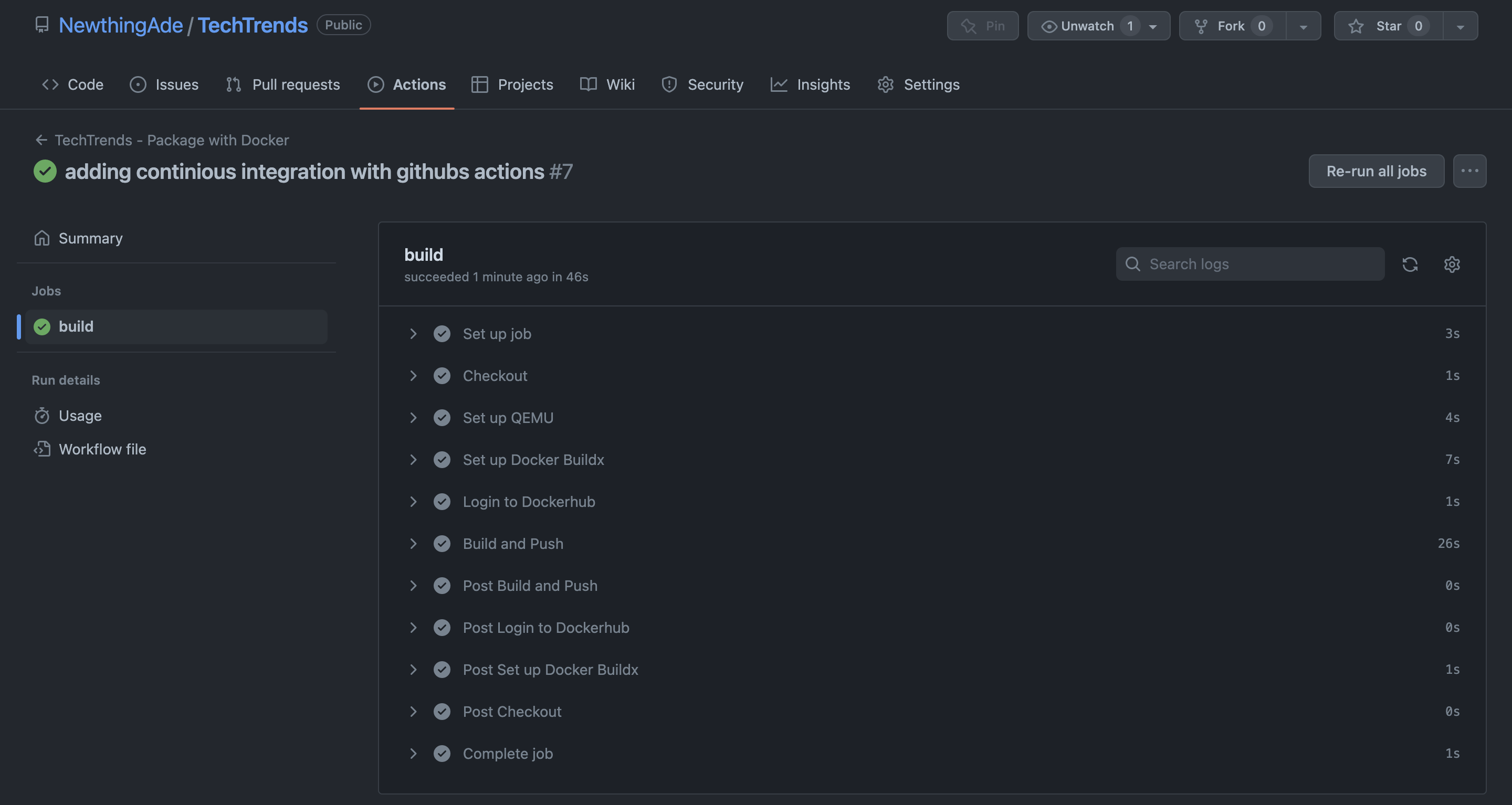Viewport: 1512px width, 805px height.
Task: Click the back arrow to Package with Docker
Action: coord(41,140)
